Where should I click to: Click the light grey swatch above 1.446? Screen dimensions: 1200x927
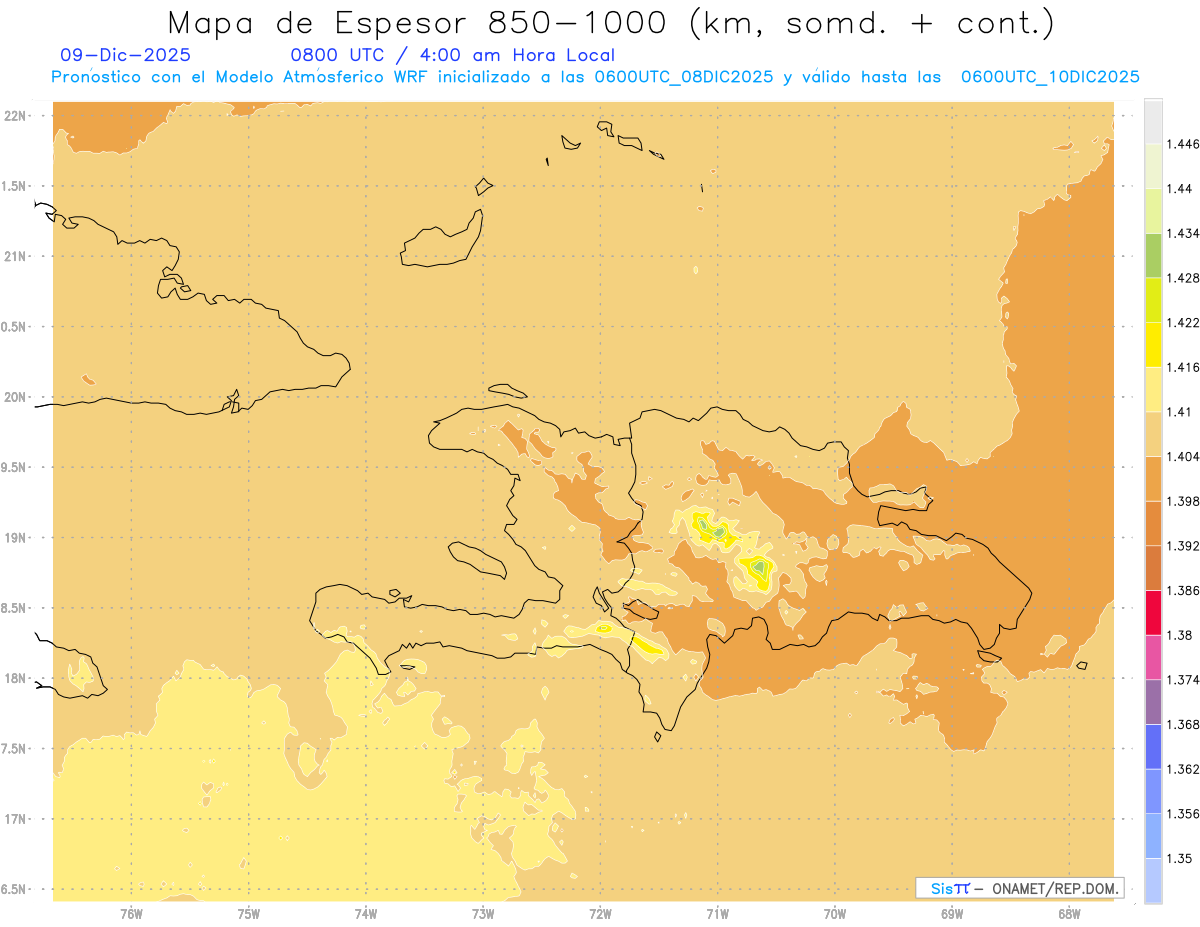click(1153, 121)
